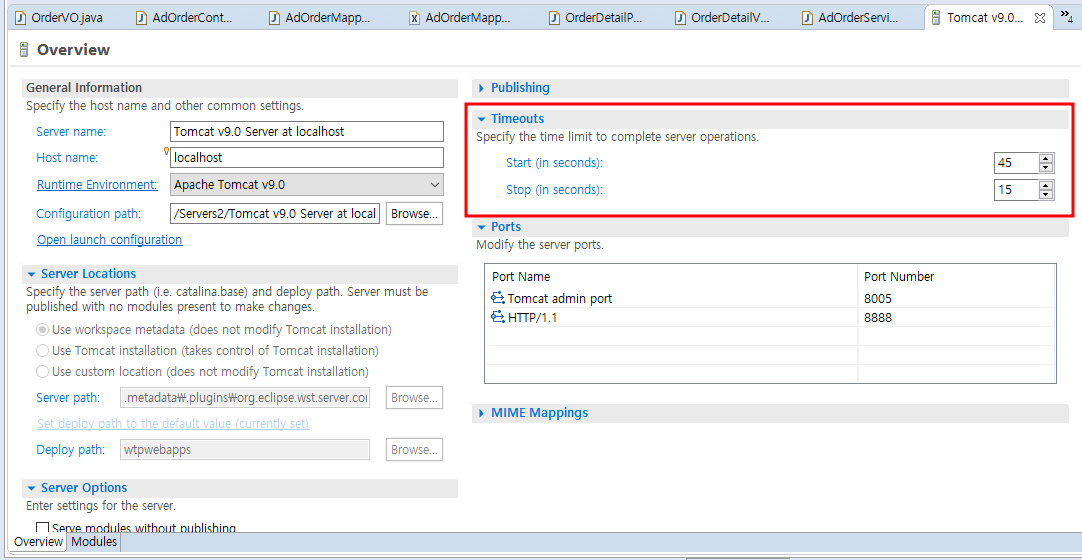Image resolution: width=1082 pixels, height=560 pixels.
Task: Click the lightbulb hint icon by Host name
Action: 166,151
